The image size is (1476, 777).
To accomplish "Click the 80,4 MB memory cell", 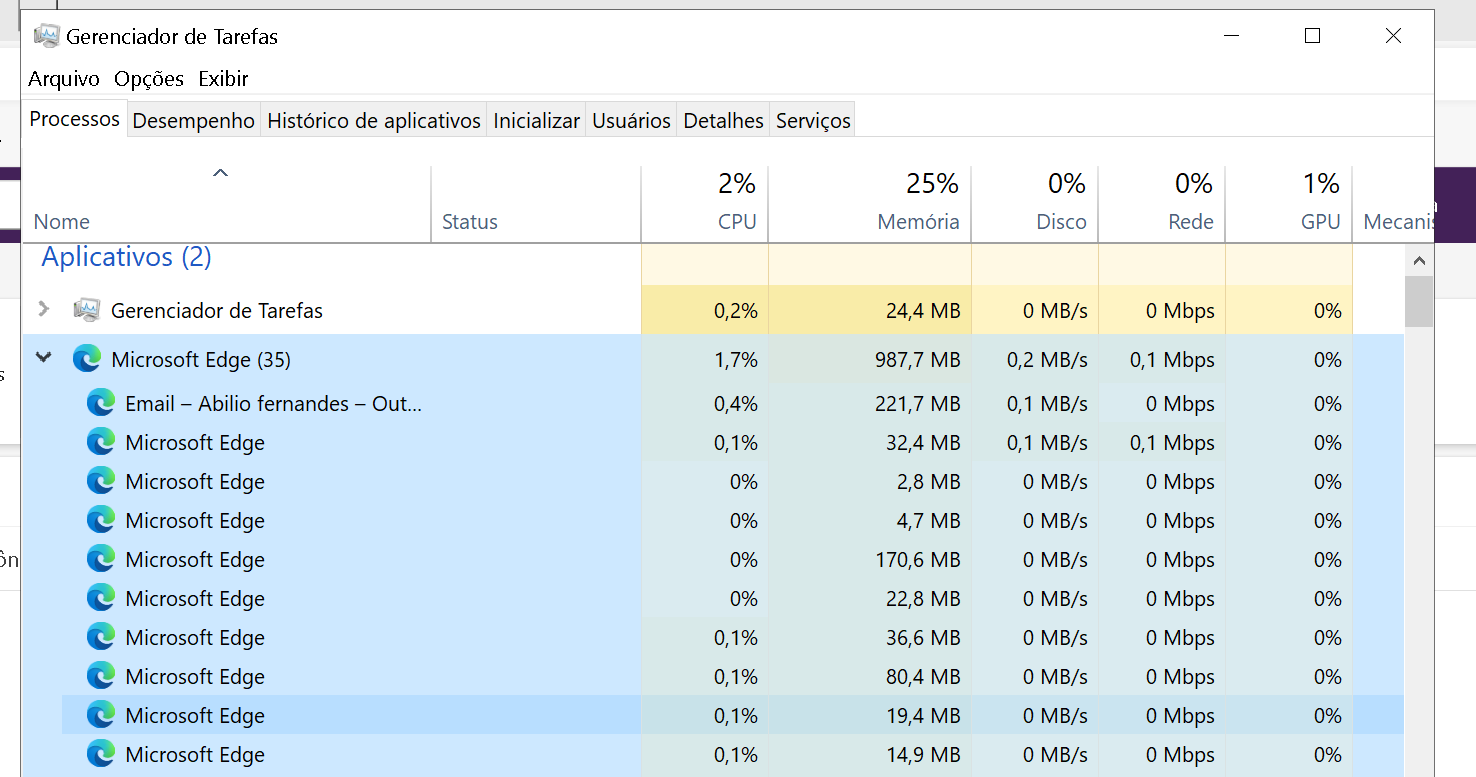I will tap(870, 677).
